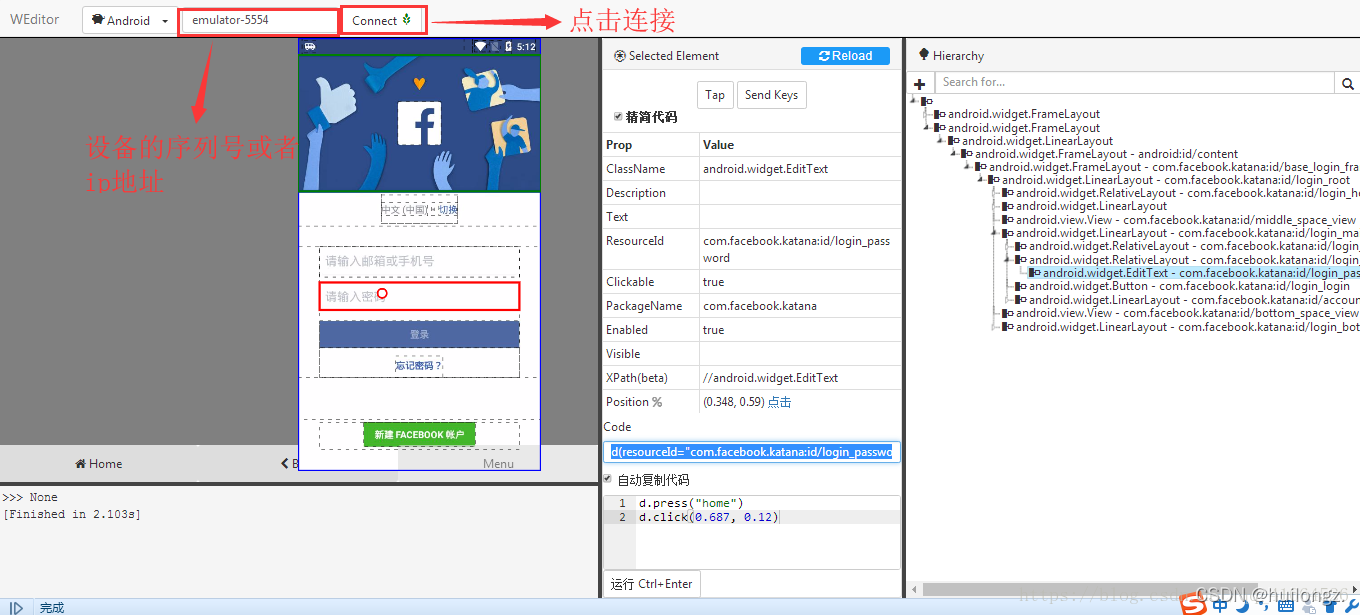Select android.view.View middle_space_view tree row
The height and width of the screenshot is (615, 1360).
point(1179,220)
